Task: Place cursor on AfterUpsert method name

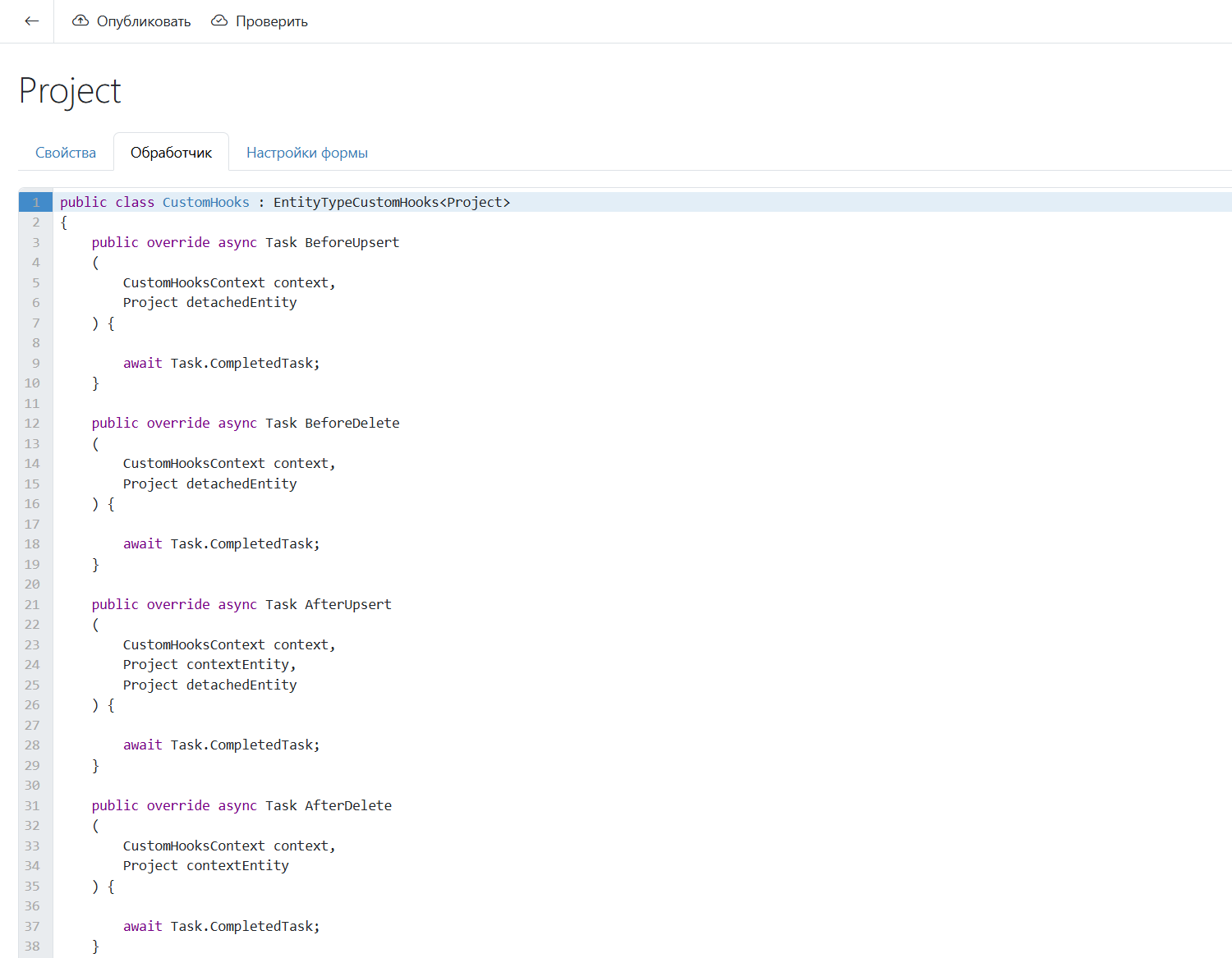Action: click(347, 605)
